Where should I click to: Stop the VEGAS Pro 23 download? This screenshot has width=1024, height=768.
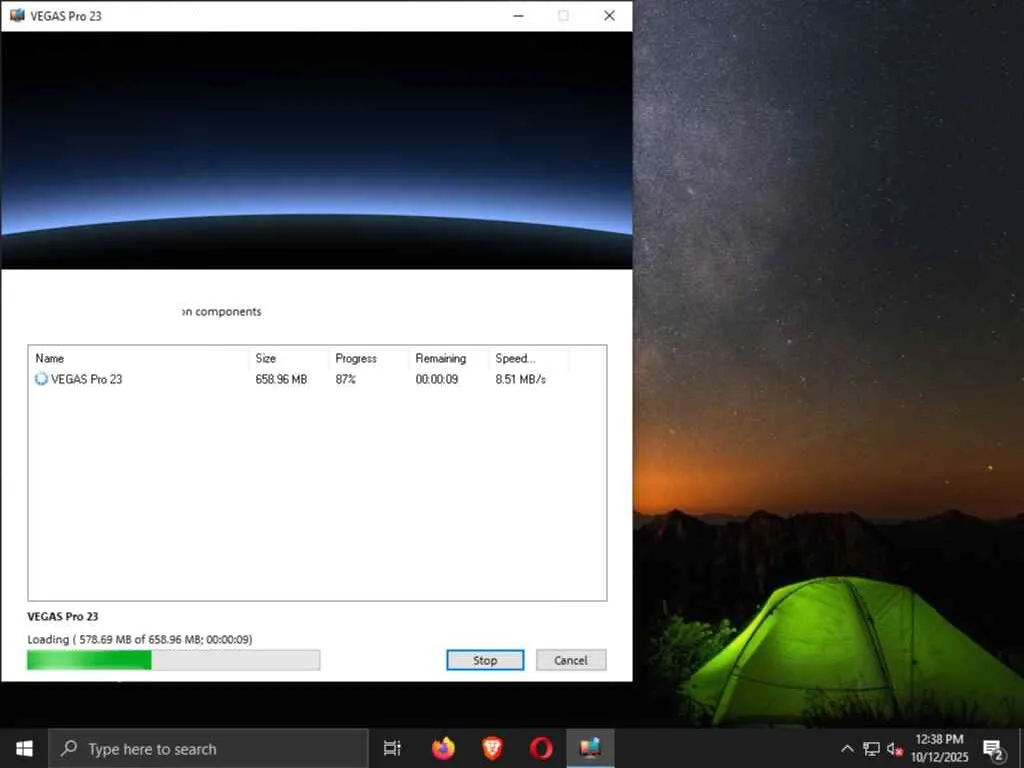point(485,660)
